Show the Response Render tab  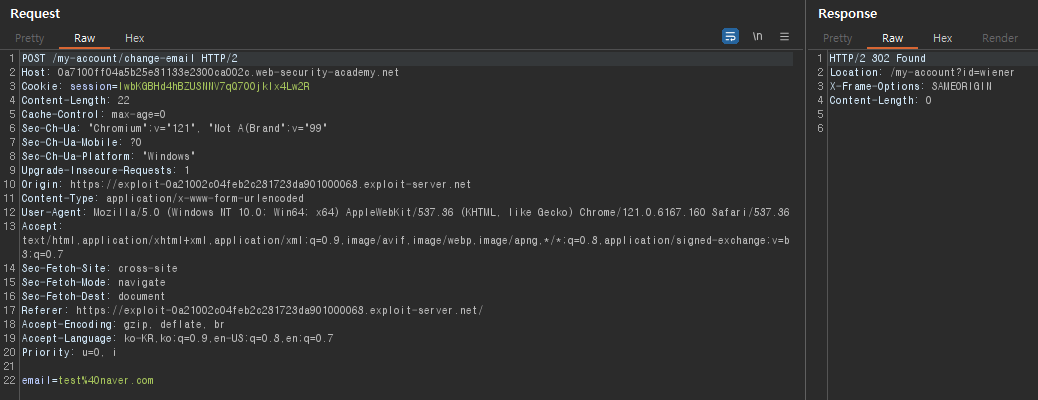pyautogui.click(x=1000, y=38)
